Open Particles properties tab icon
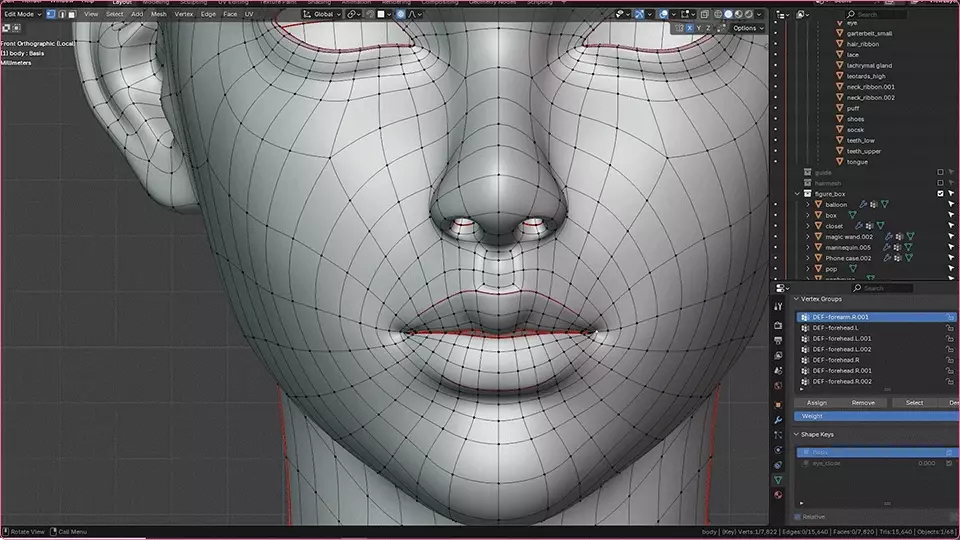This screenshot has height=540, width=960. tap(778, 435)
